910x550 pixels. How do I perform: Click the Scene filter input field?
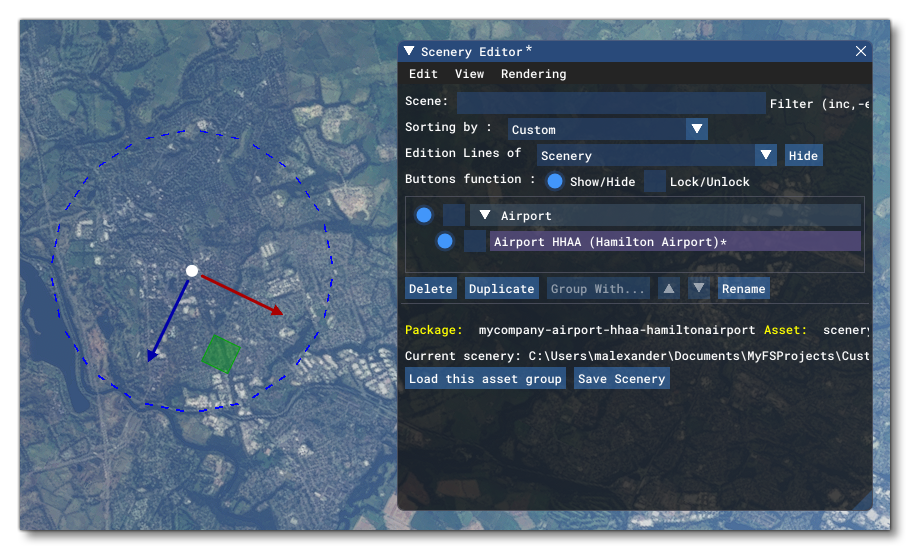(x=611, y=102)
